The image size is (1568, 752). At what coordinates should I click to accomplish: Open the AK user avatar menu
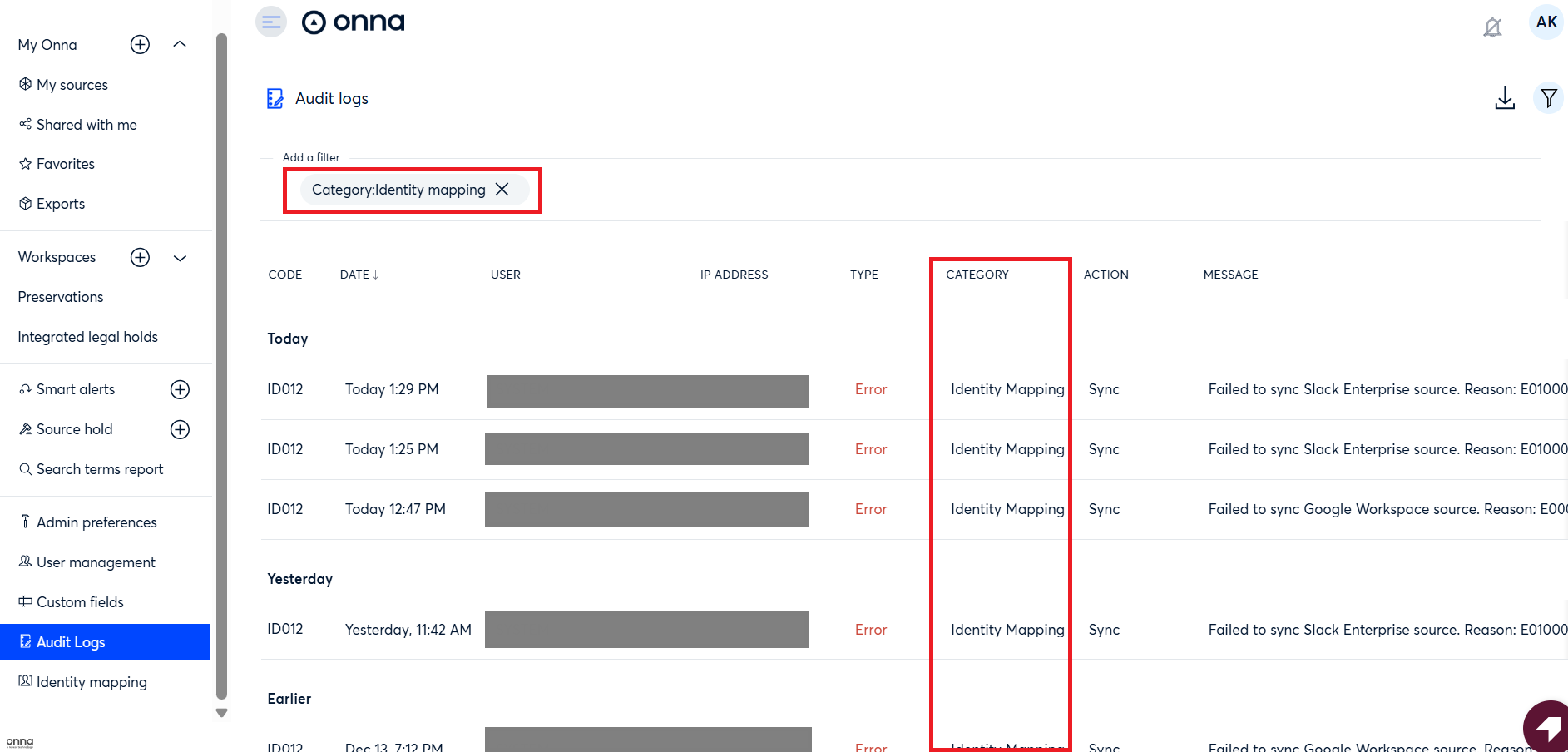point(1546,22)
